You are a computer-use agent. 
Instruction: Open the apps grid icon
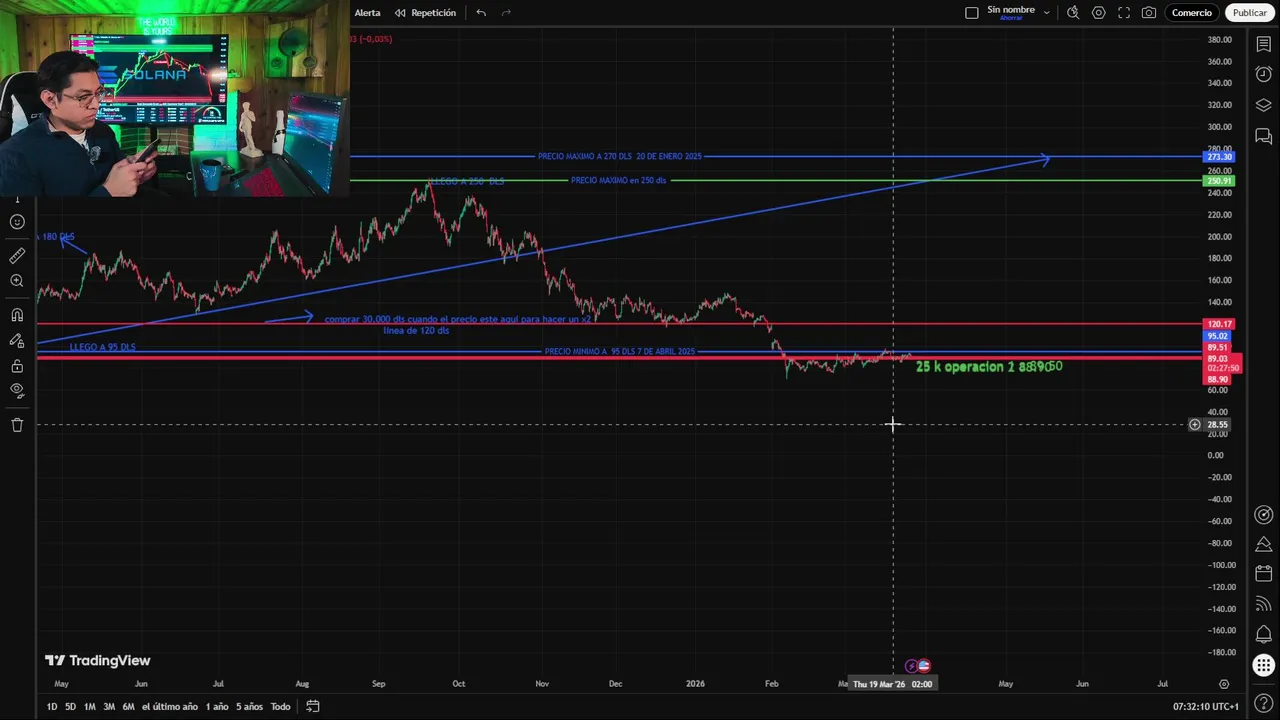(x=1264, y=665)
